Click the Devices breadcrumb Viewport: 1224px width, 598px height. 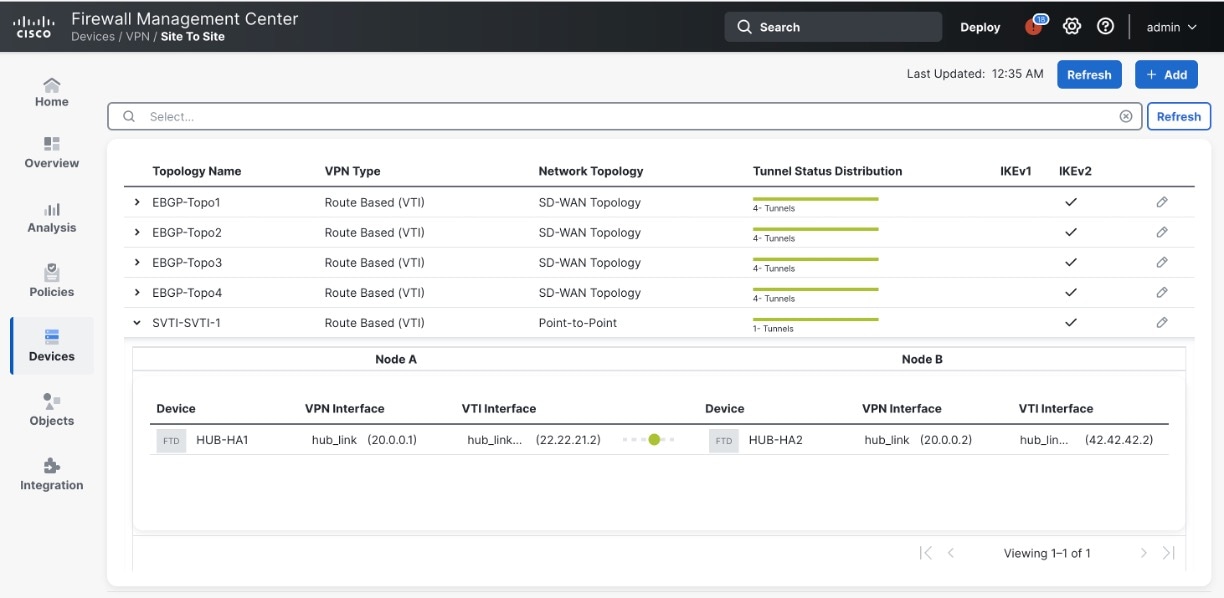tap(94, 36)
